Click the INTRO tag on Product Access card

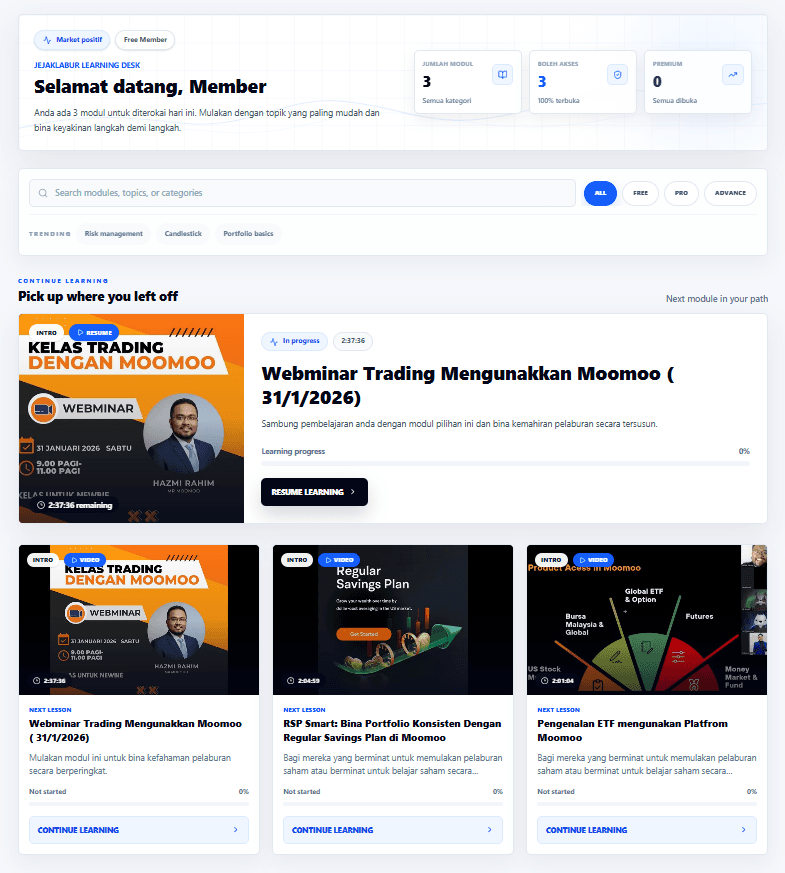(551, 560)
